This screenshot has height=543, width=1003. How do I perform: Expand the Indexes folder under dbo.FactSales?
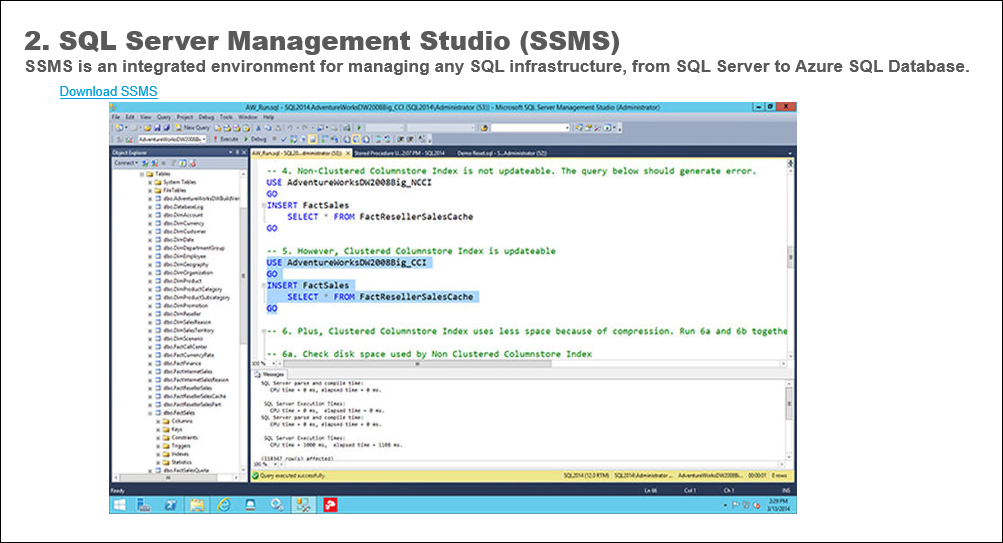pyautogui.click(x=158, y=455)
